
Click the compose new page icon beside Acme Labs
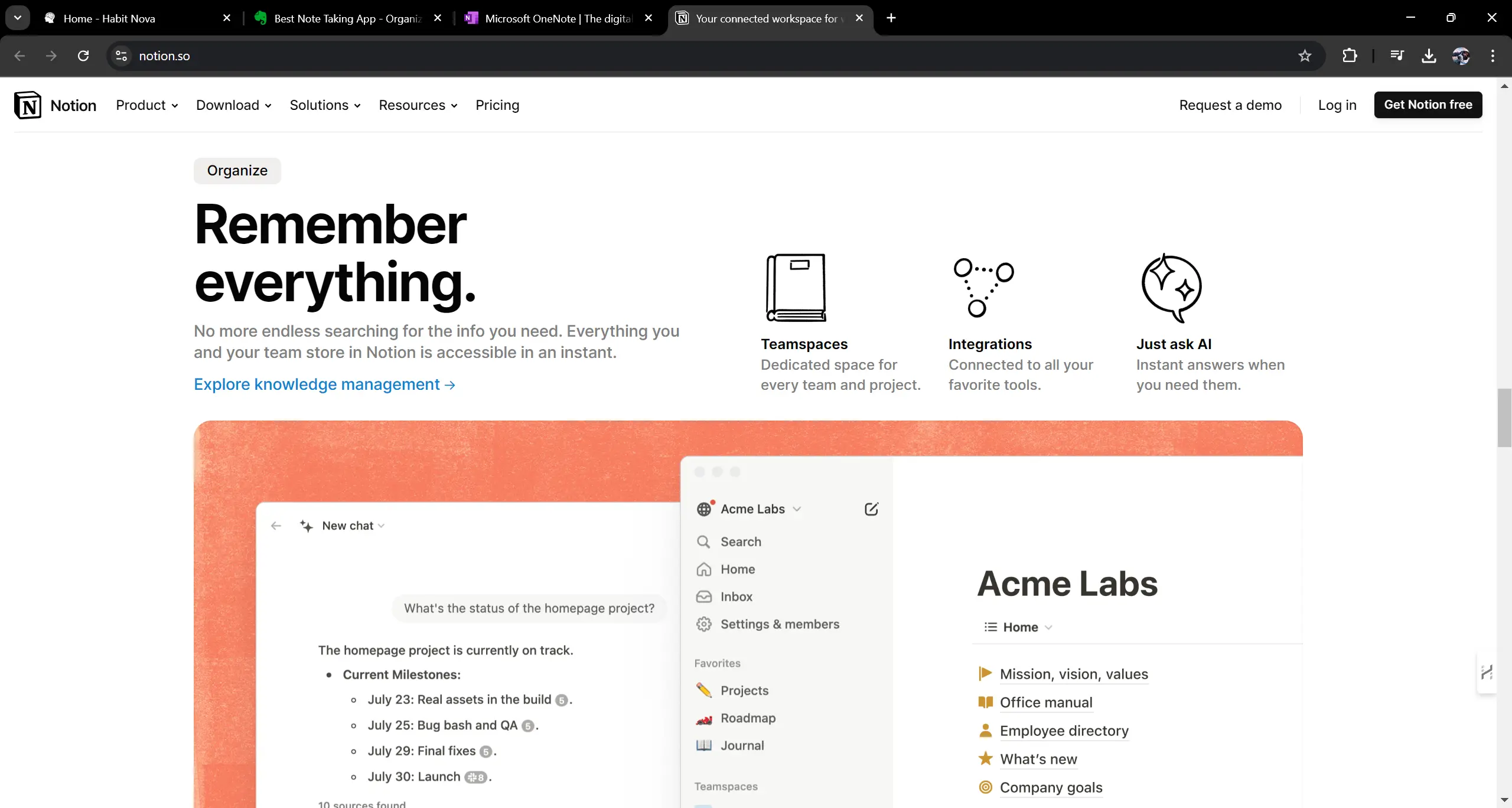coord(871,509)
